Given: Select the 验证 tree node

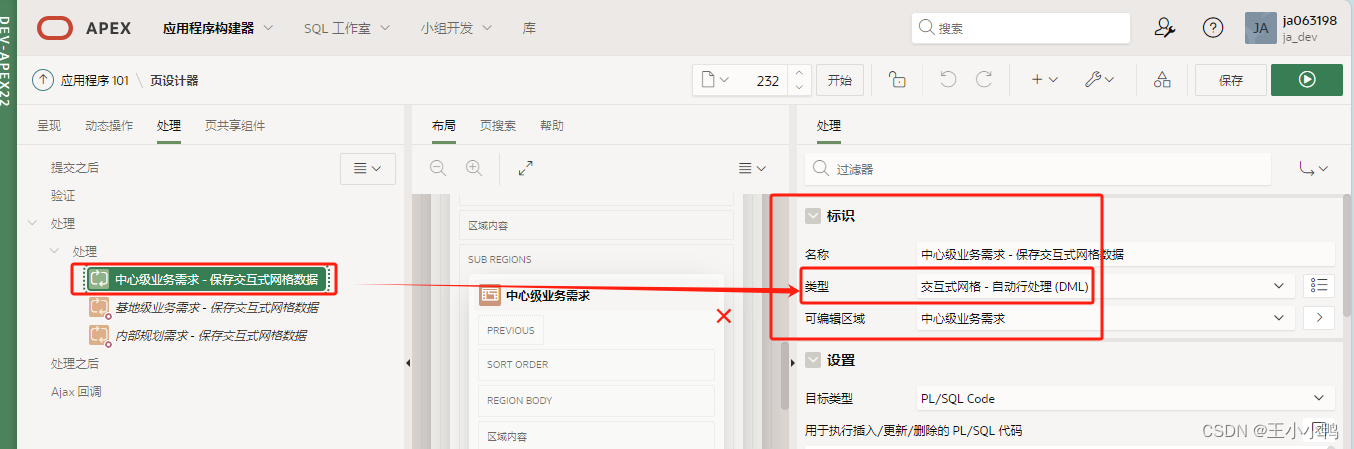Looking at the screenshot, I should point(63,195).
